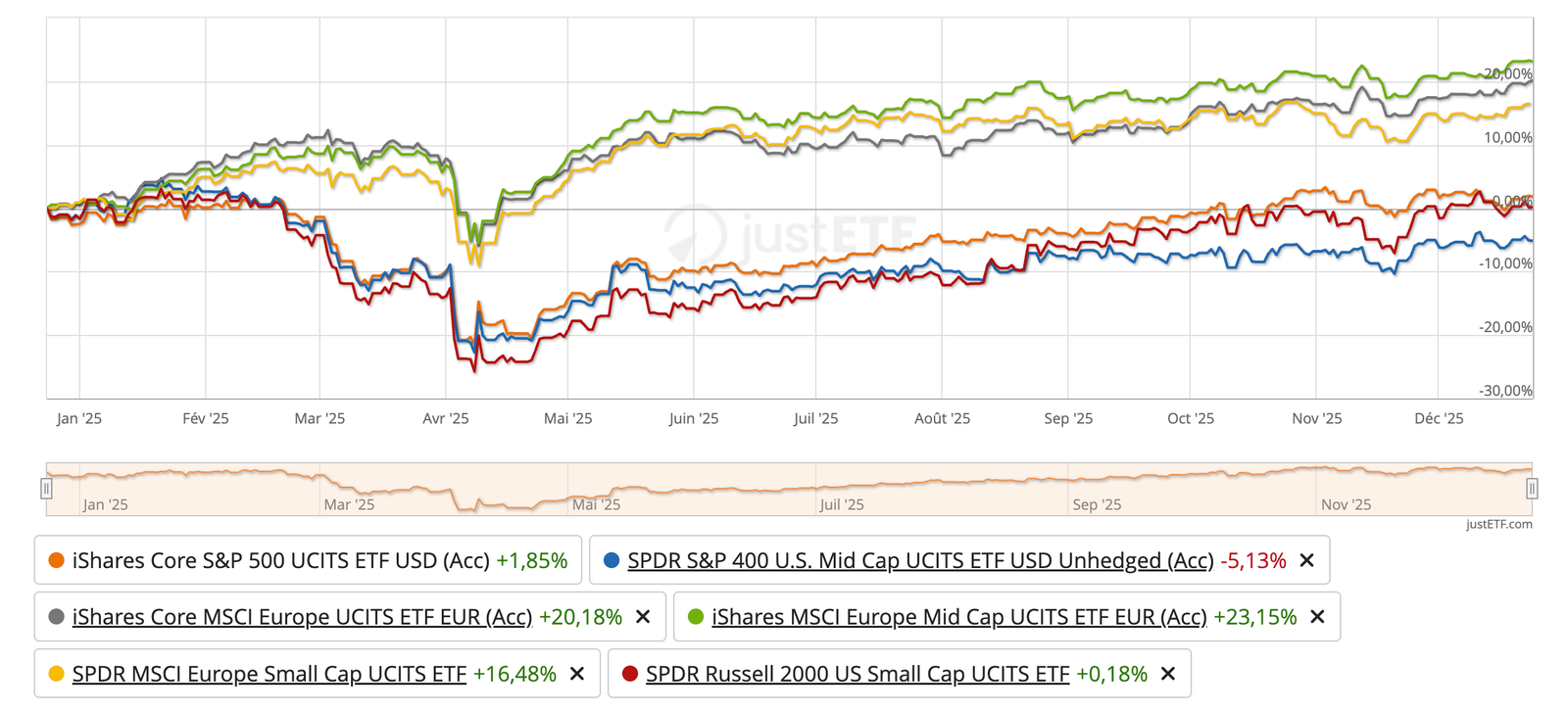Open SPDR MSCI Europe Small Cap link
The height and width of the screenshot is (712, 1568).
[269, 674]
